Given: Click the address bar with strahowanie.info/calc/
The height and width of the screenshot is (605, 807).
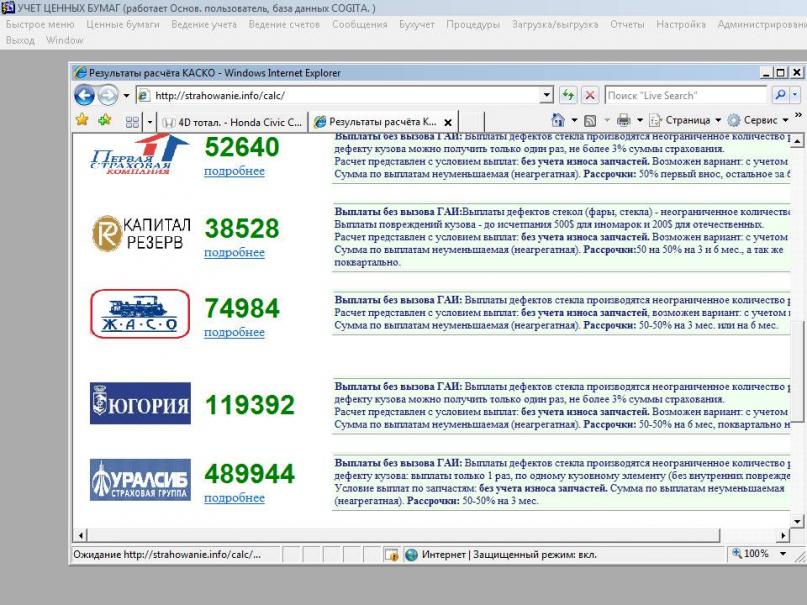Looking at the screenshot, I should coord(338,95).
